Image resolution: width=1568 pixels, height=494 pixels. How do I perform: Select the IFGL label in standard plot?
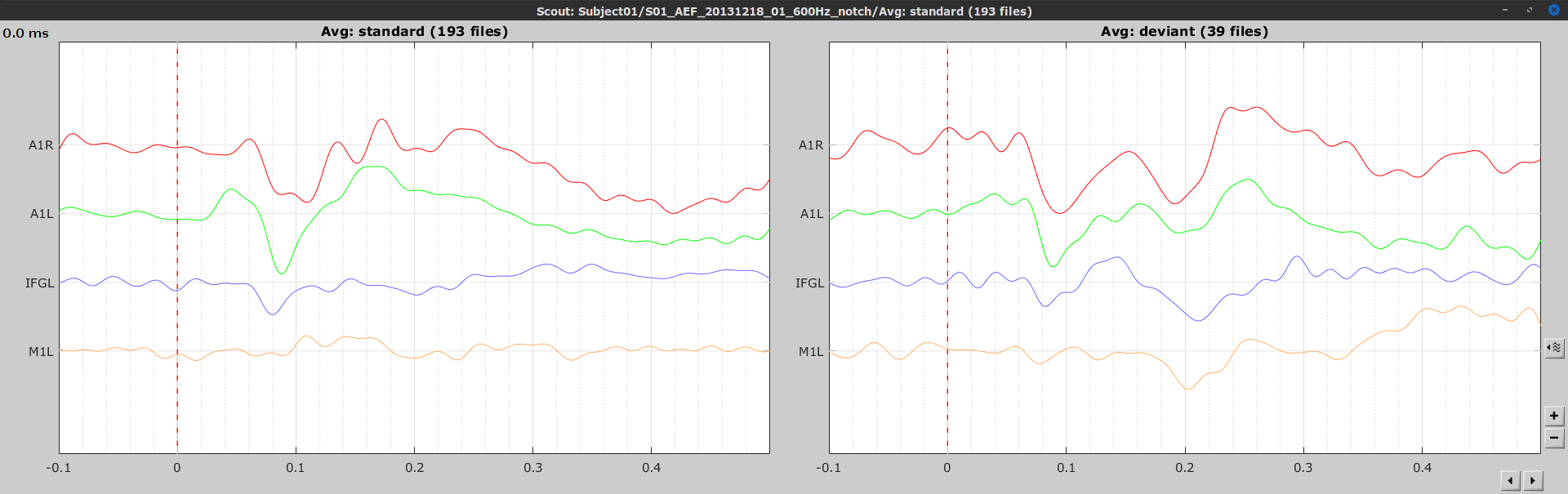coord(39,283)
